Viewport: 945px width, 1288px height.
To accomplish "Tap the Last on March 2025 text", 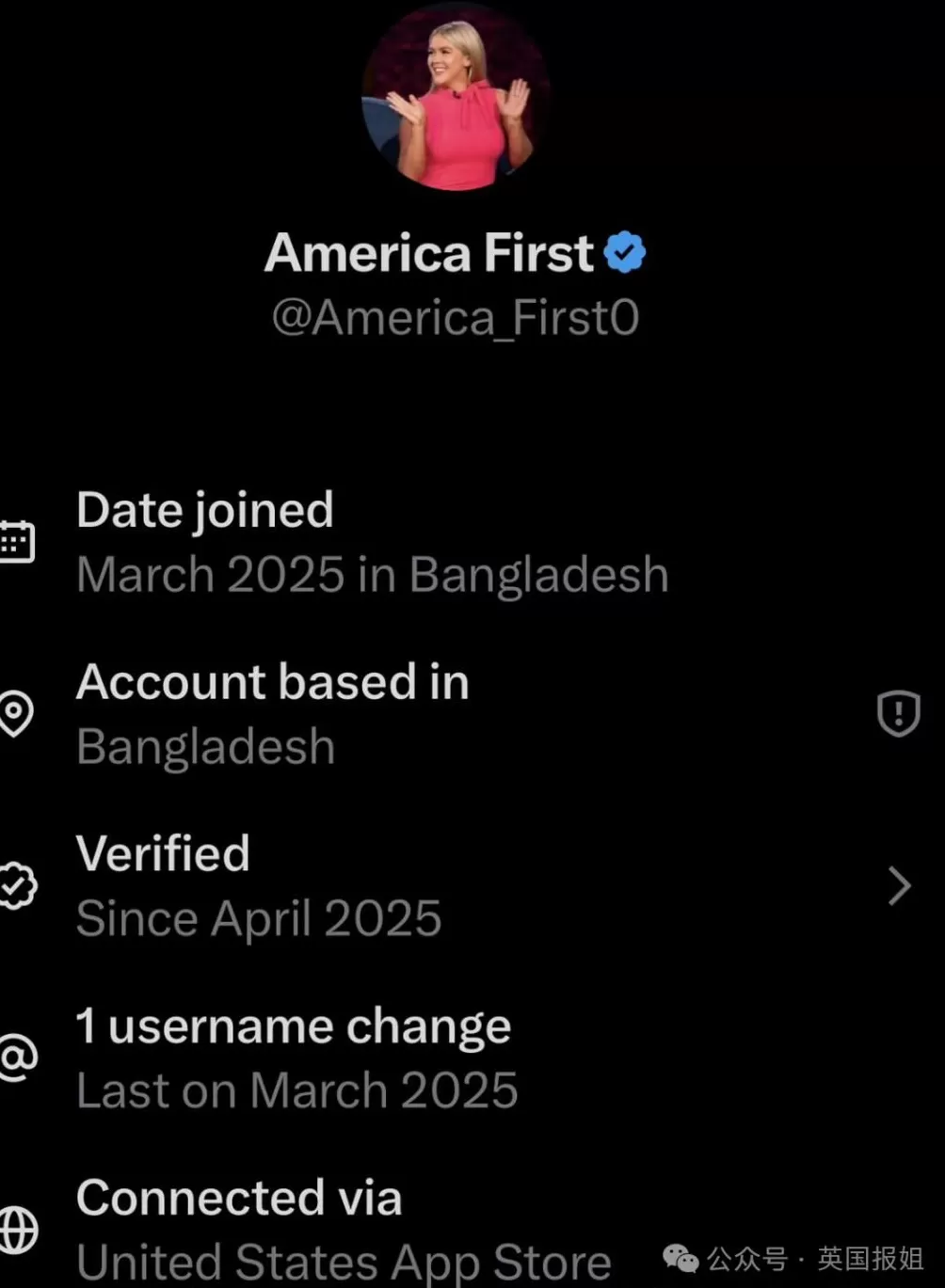I will click(297, 1090).
